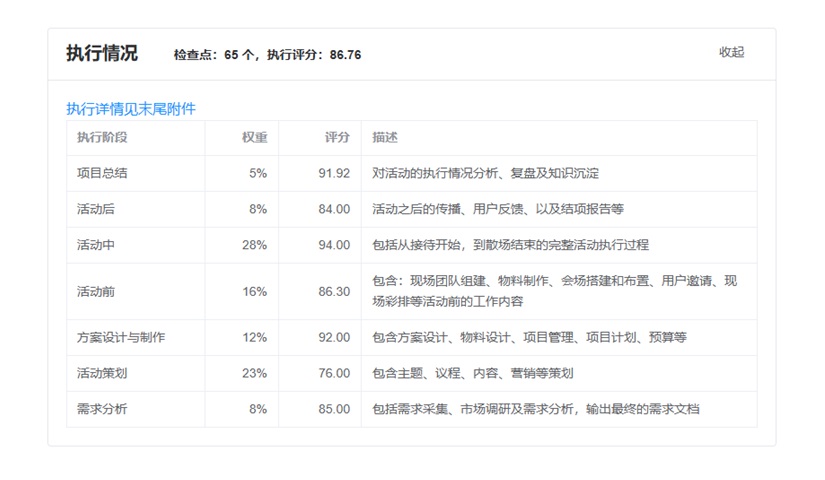Image resolution: width=825 pixels, height=480 pixels.
Task: Click the 76.00 score cell
Action: [334, 373]
